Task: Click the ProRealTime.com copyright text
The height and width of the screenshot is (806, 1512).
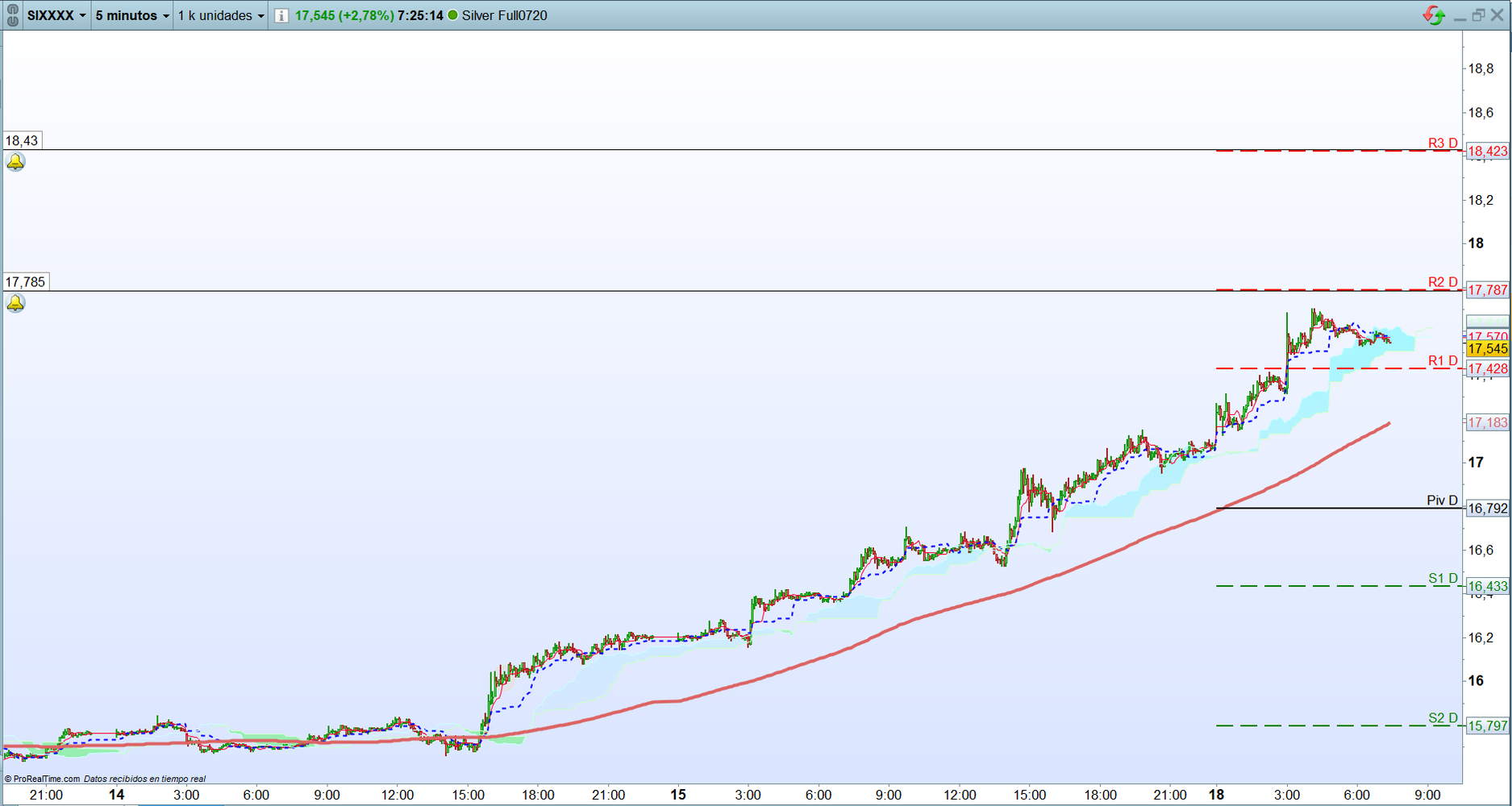Action: (x=42, y=779)
